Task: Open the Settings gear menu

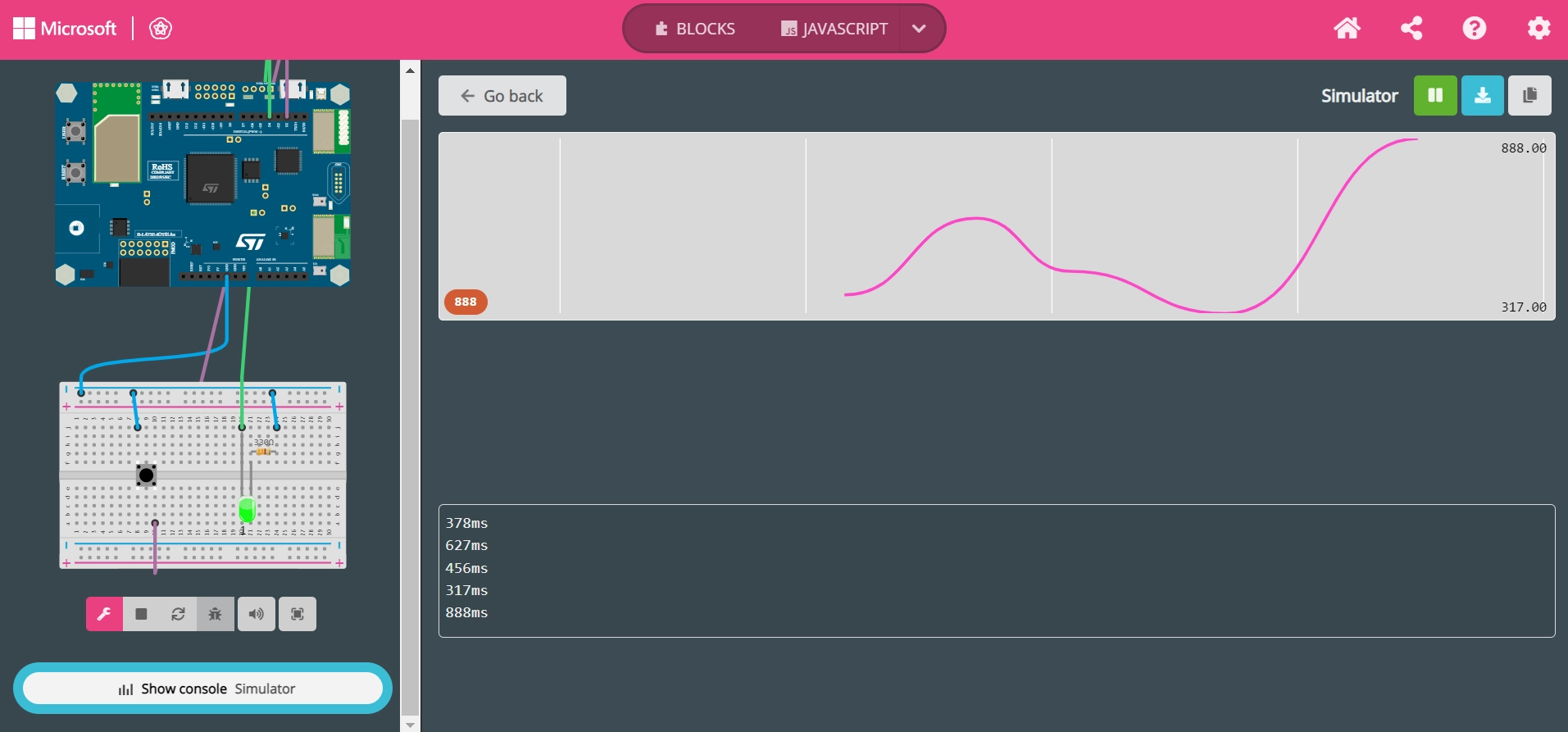Action: (1538, 29)
